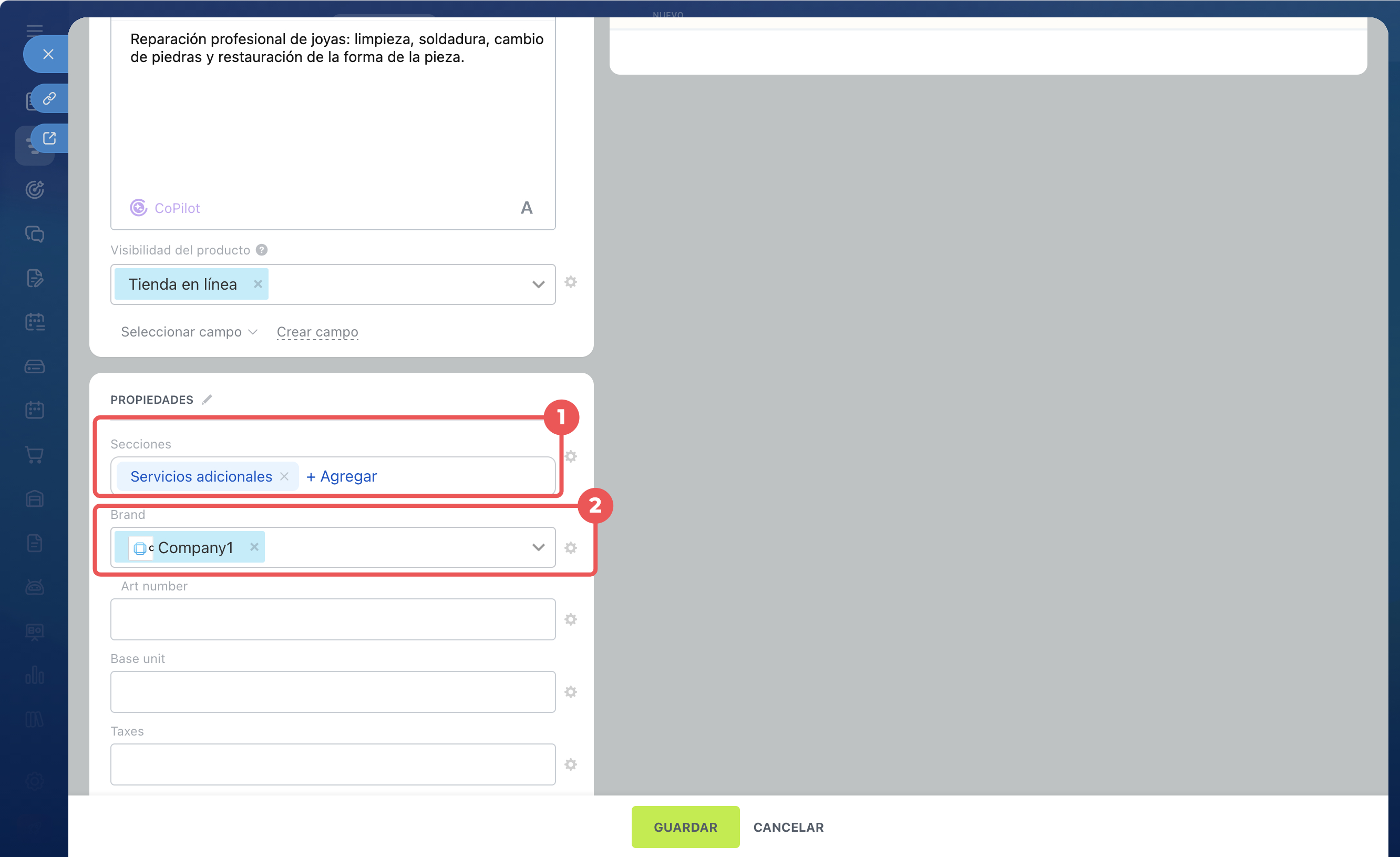Open settings gear for Base unit
Viewport: 1400px width, 857px height.
pyautogui.click(x=570, y=691)
